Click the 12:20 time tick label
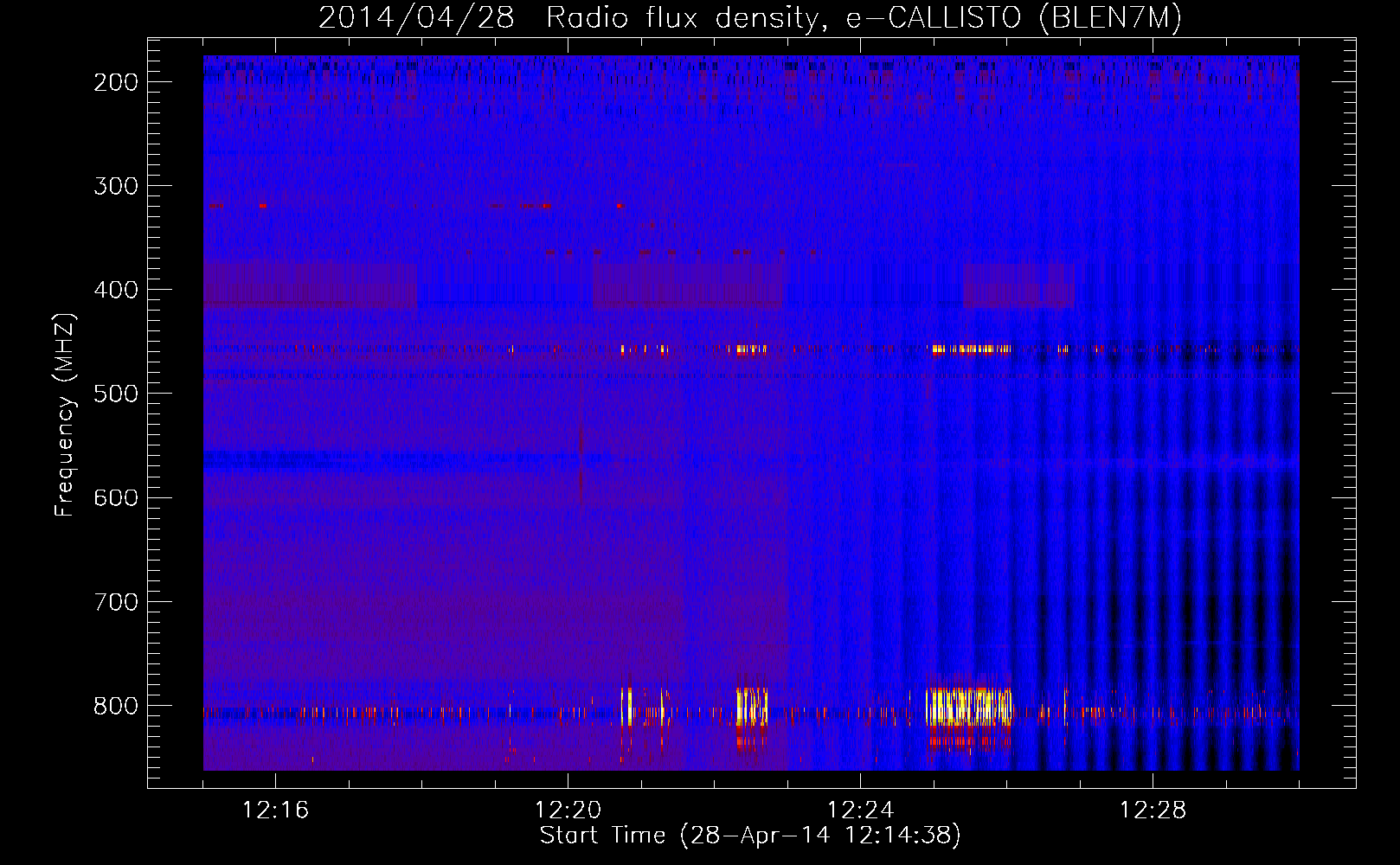The height and width of the screenshot is (865, 1400). pos(568,811)
